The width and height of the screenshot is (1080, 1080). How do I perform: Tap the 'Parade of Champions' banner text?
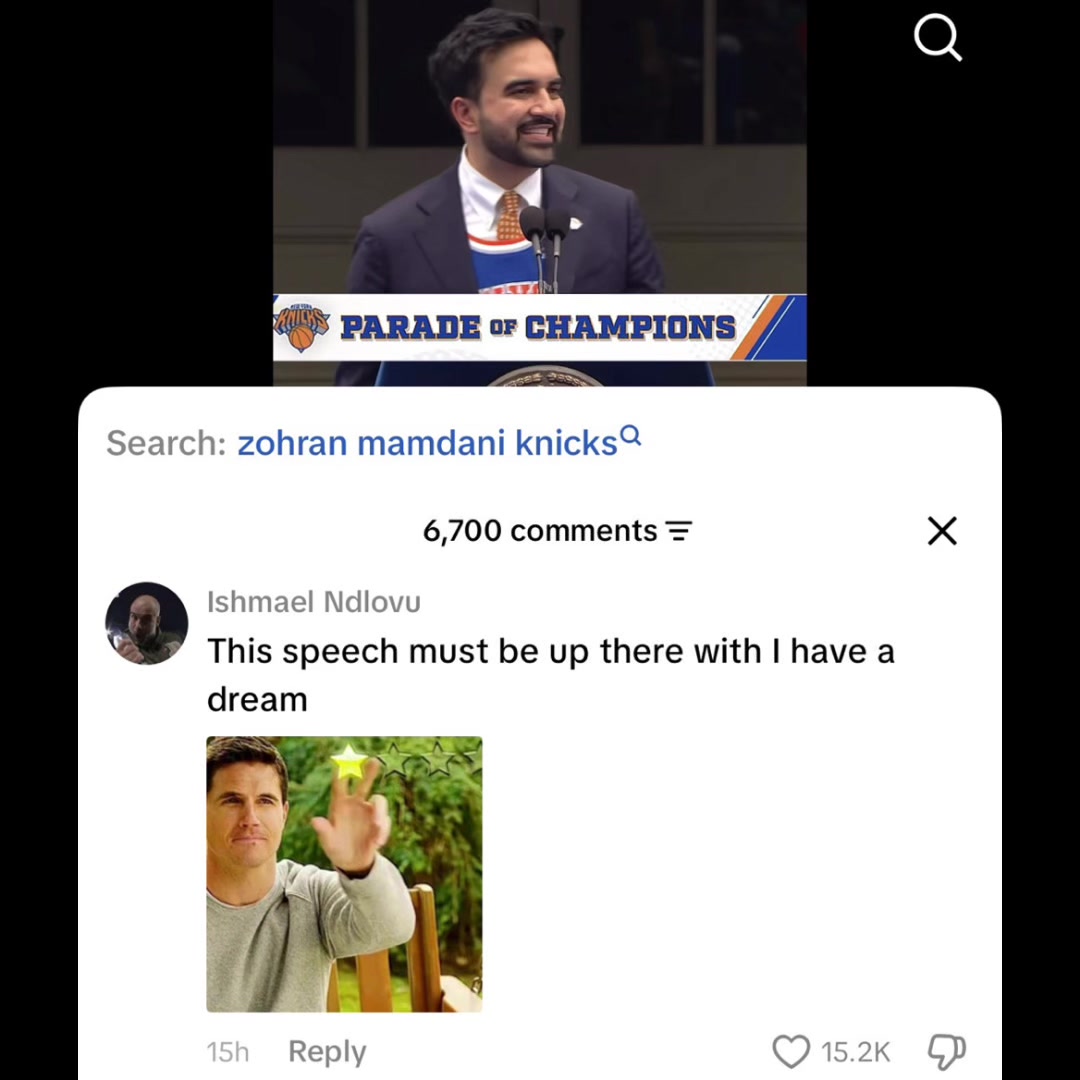538,327
